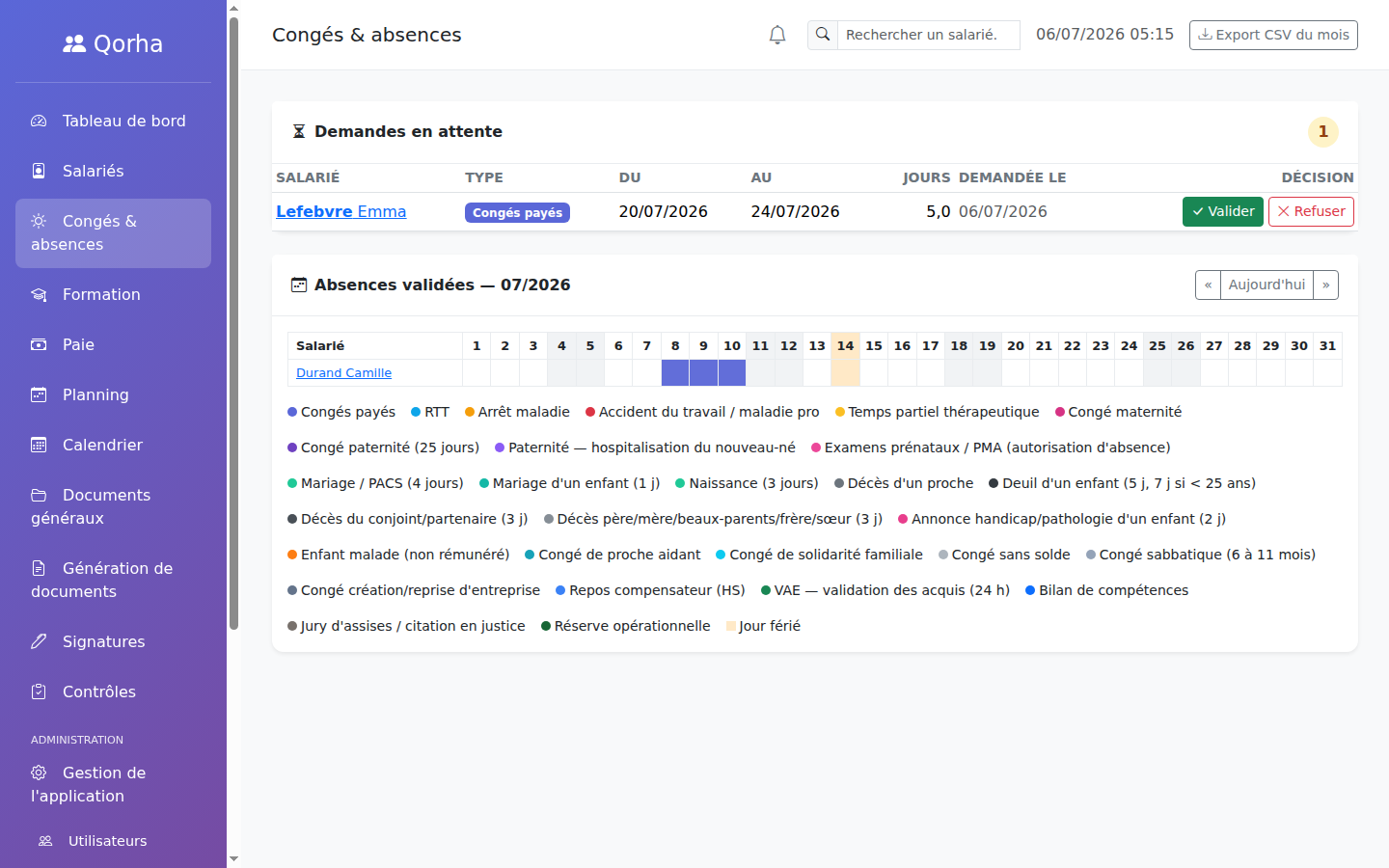Click the Génération de documents file icon
1389x868 pixels.
[x=39, y=568]
